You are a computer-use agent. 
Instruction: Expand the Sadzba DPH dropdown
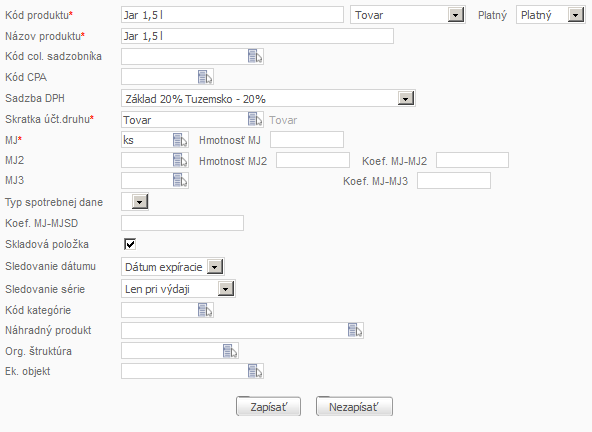pyautogui.click(x=406, y=99)
